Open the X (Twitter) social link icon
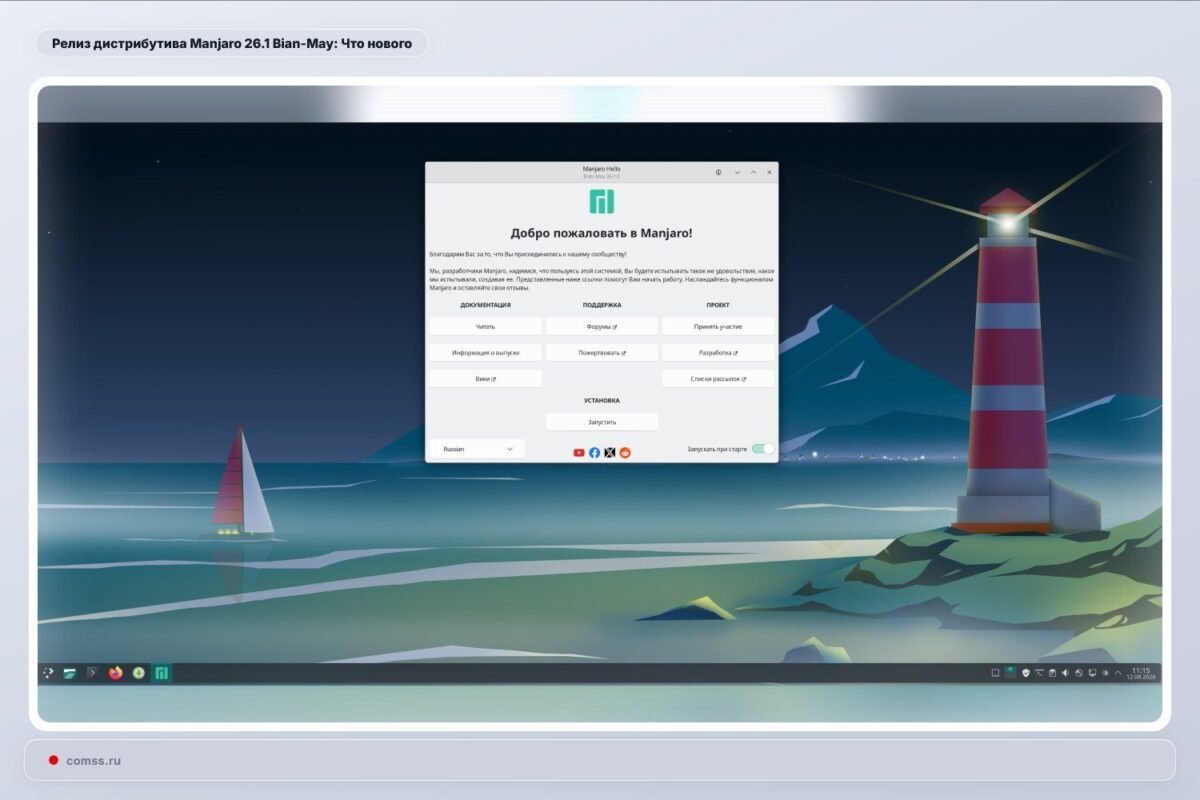The height and width of the screenshot is (800, 1200). pos(610,453)
